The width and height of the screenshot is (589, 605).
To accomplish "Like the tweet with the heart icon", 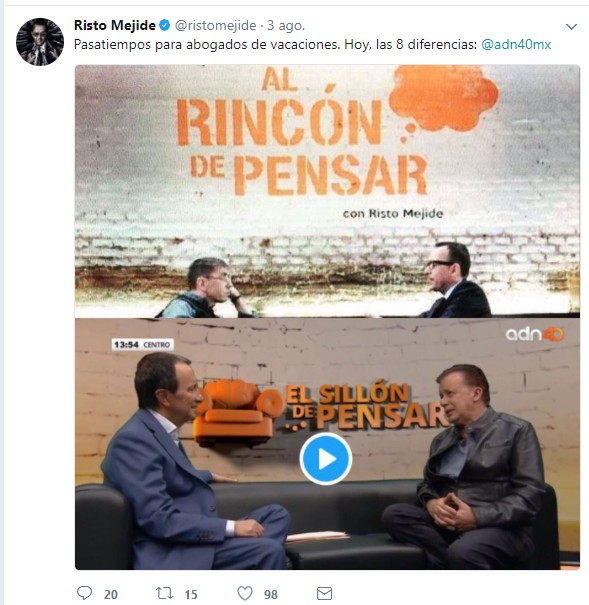I will tap(245, 593).
